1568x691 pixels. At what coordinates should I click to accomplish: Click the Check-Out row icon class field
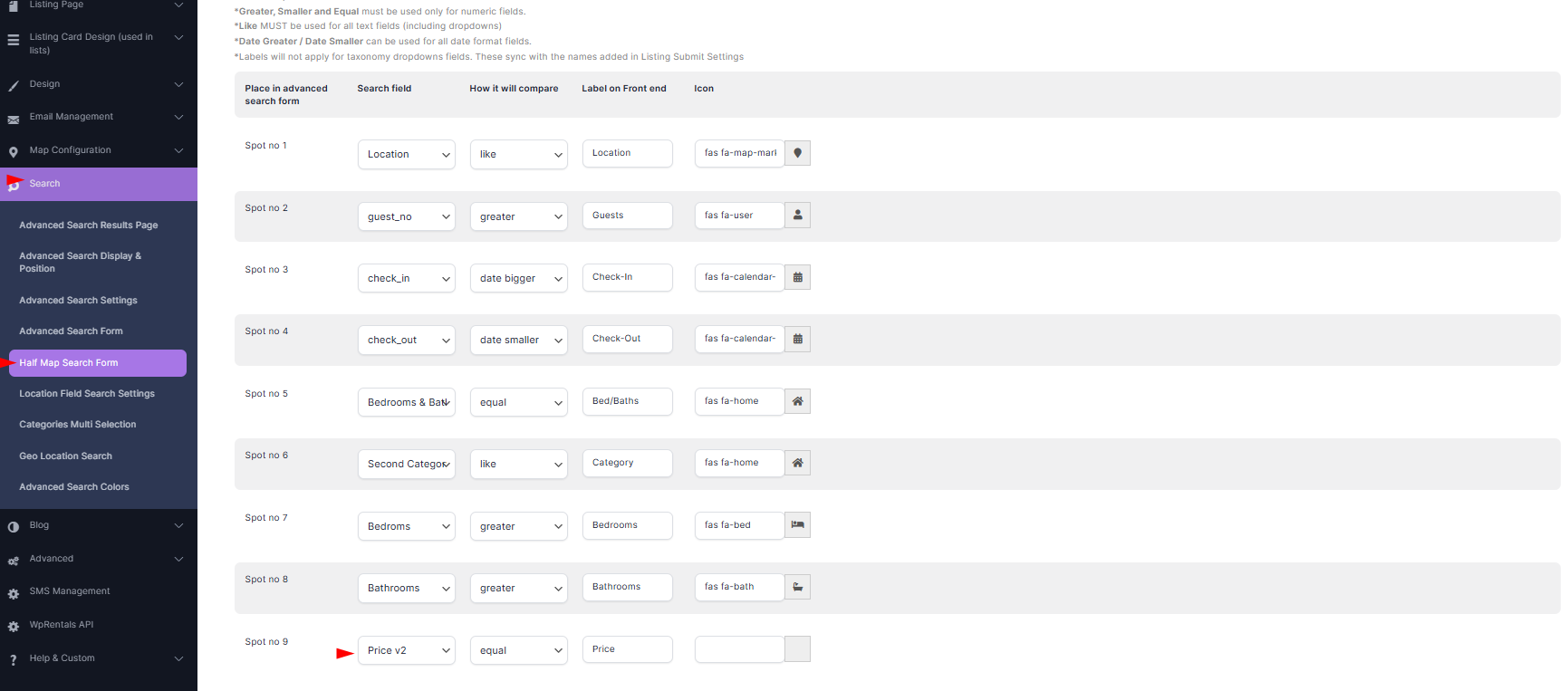pos(739,339)
